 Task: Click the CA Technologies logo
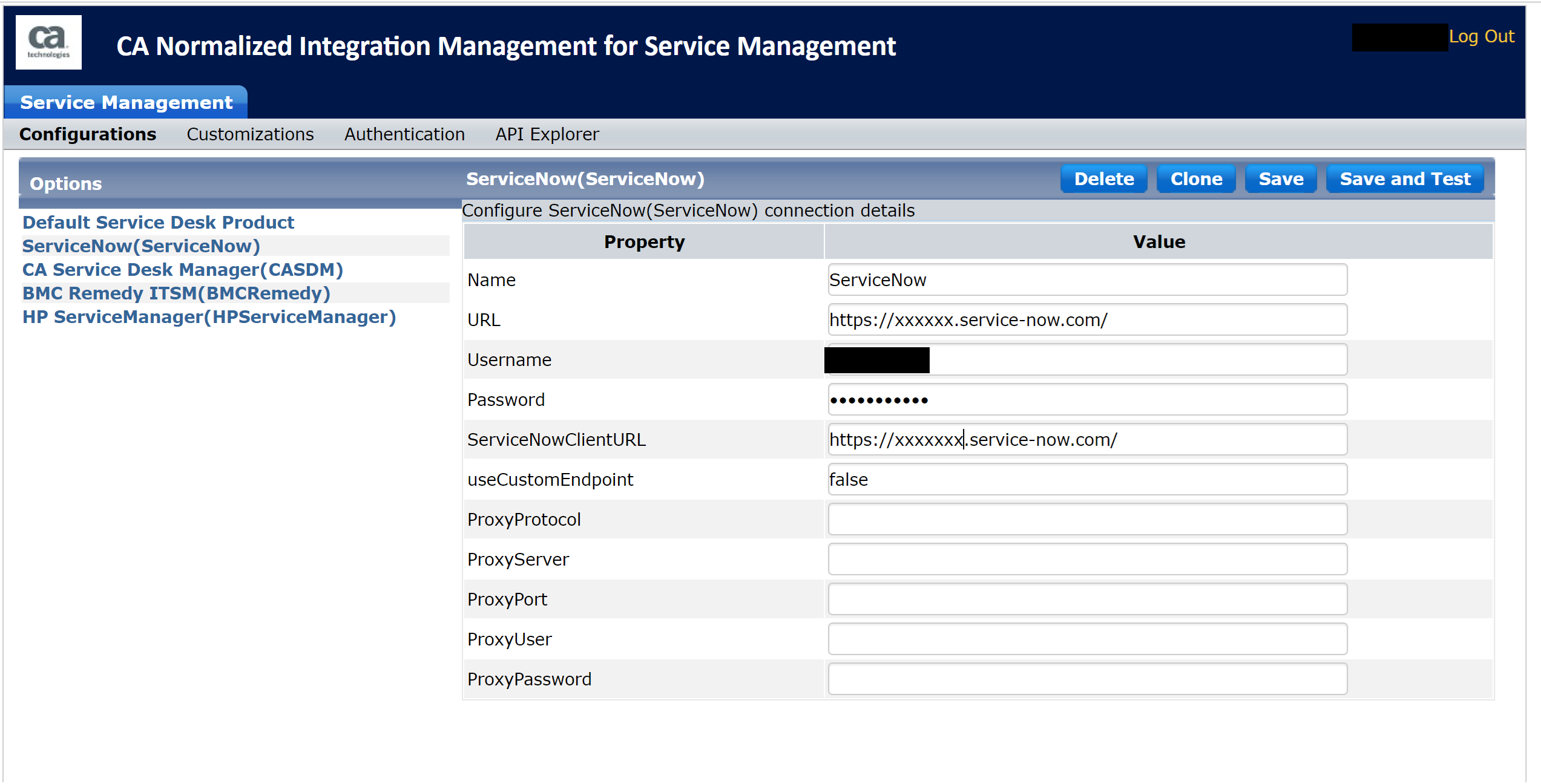48,42
